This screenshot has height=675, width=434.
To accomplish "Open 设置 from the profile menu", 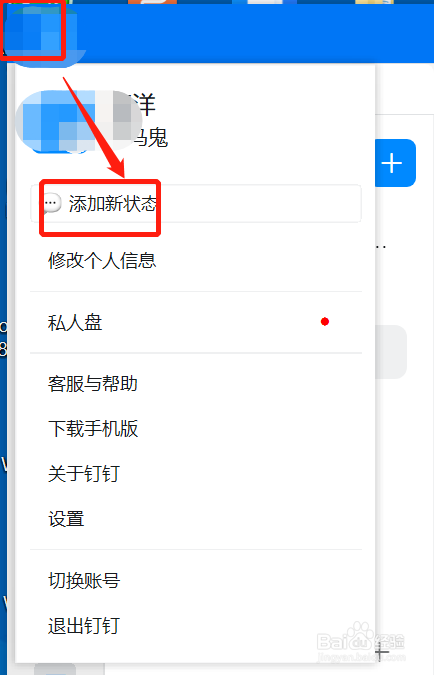I will tap(66, 519).
